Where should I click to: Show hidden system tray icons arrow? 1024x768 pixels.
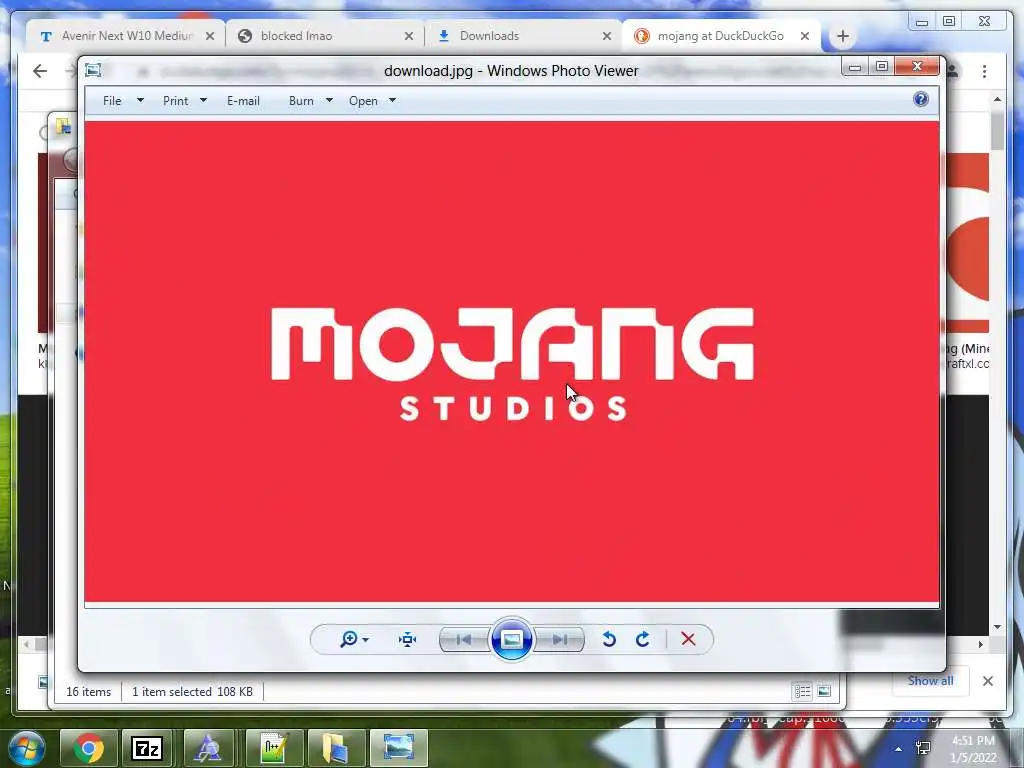[x=899, y=749]
